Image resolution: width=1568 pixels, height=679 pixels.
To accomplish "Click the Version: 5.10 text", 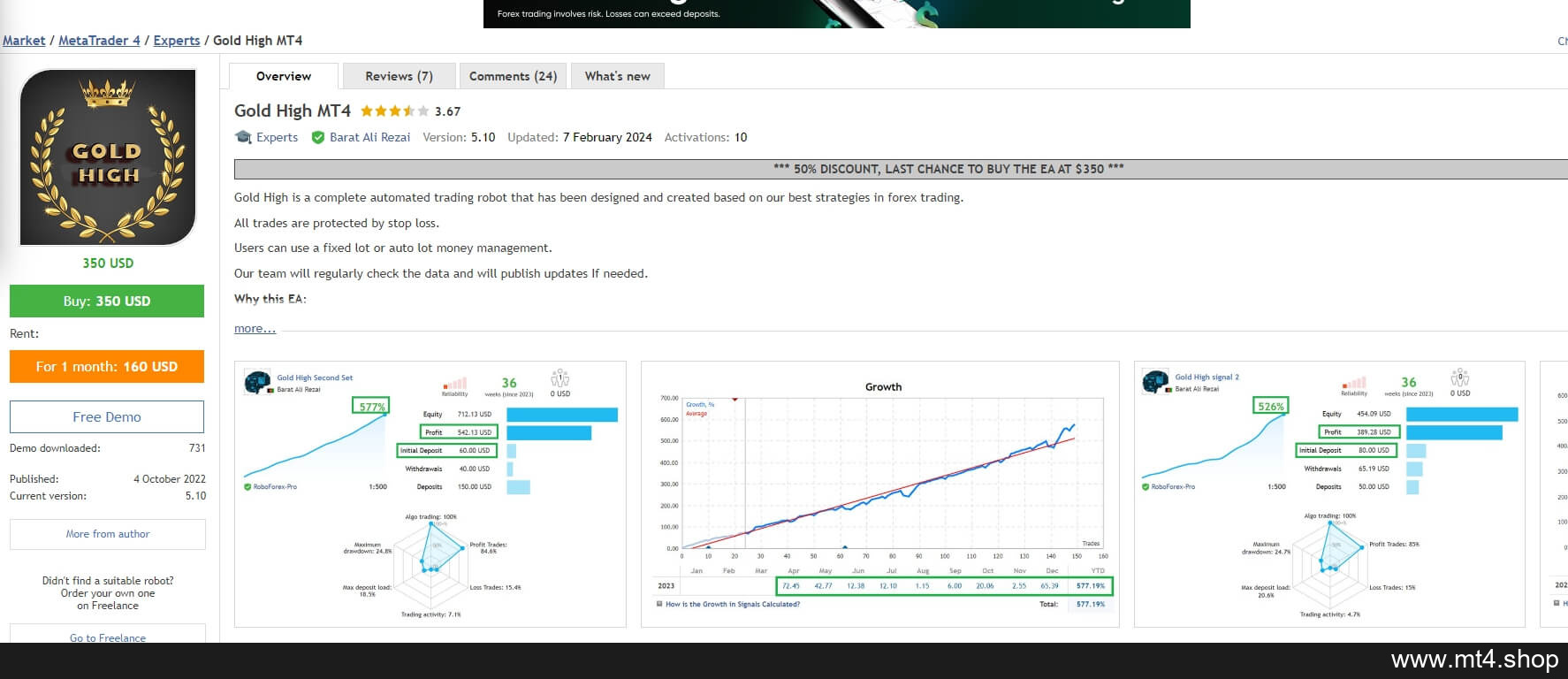I will click(x=459, y=137).
